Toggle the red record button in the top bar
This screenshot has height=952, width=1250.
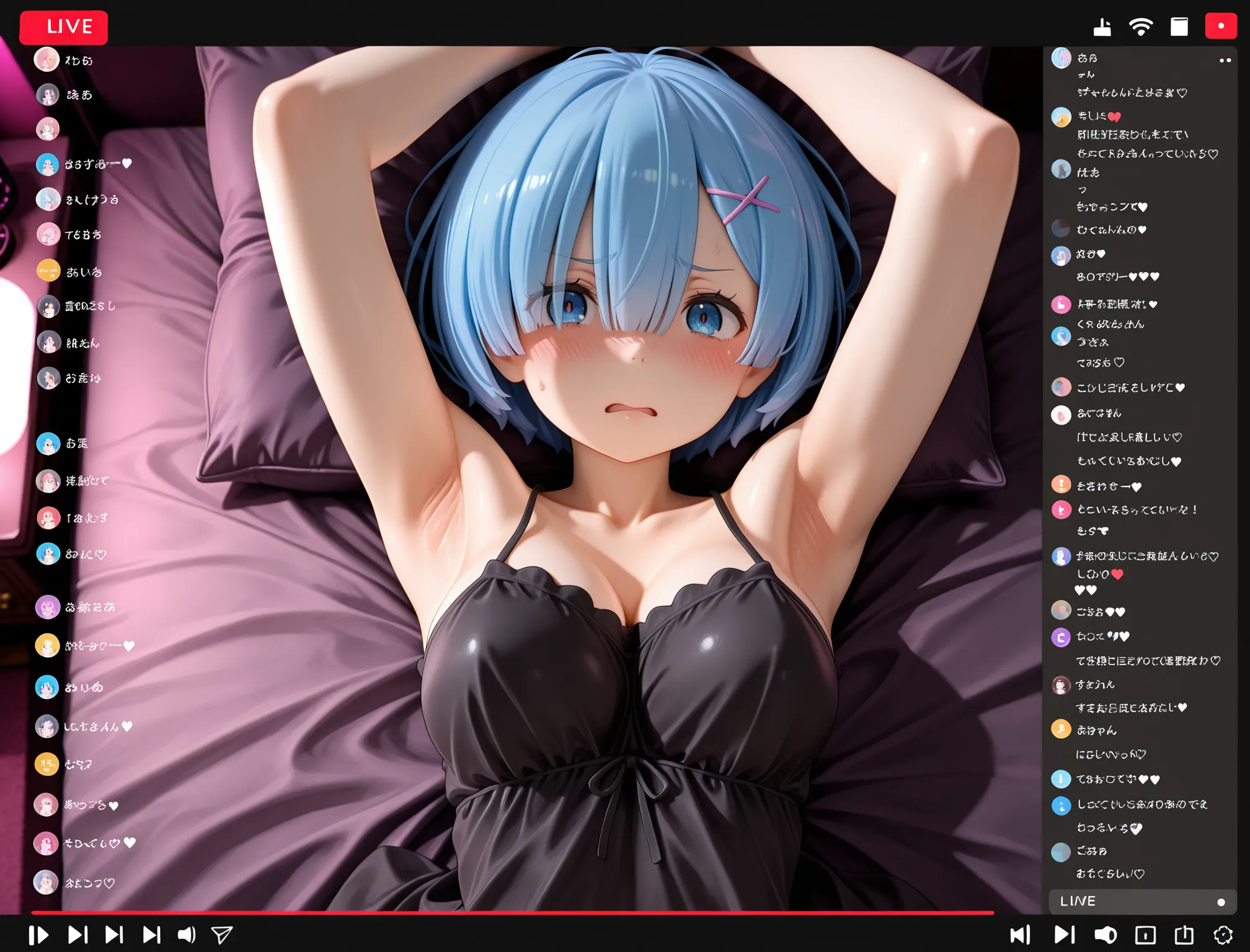pos(1220,26)
